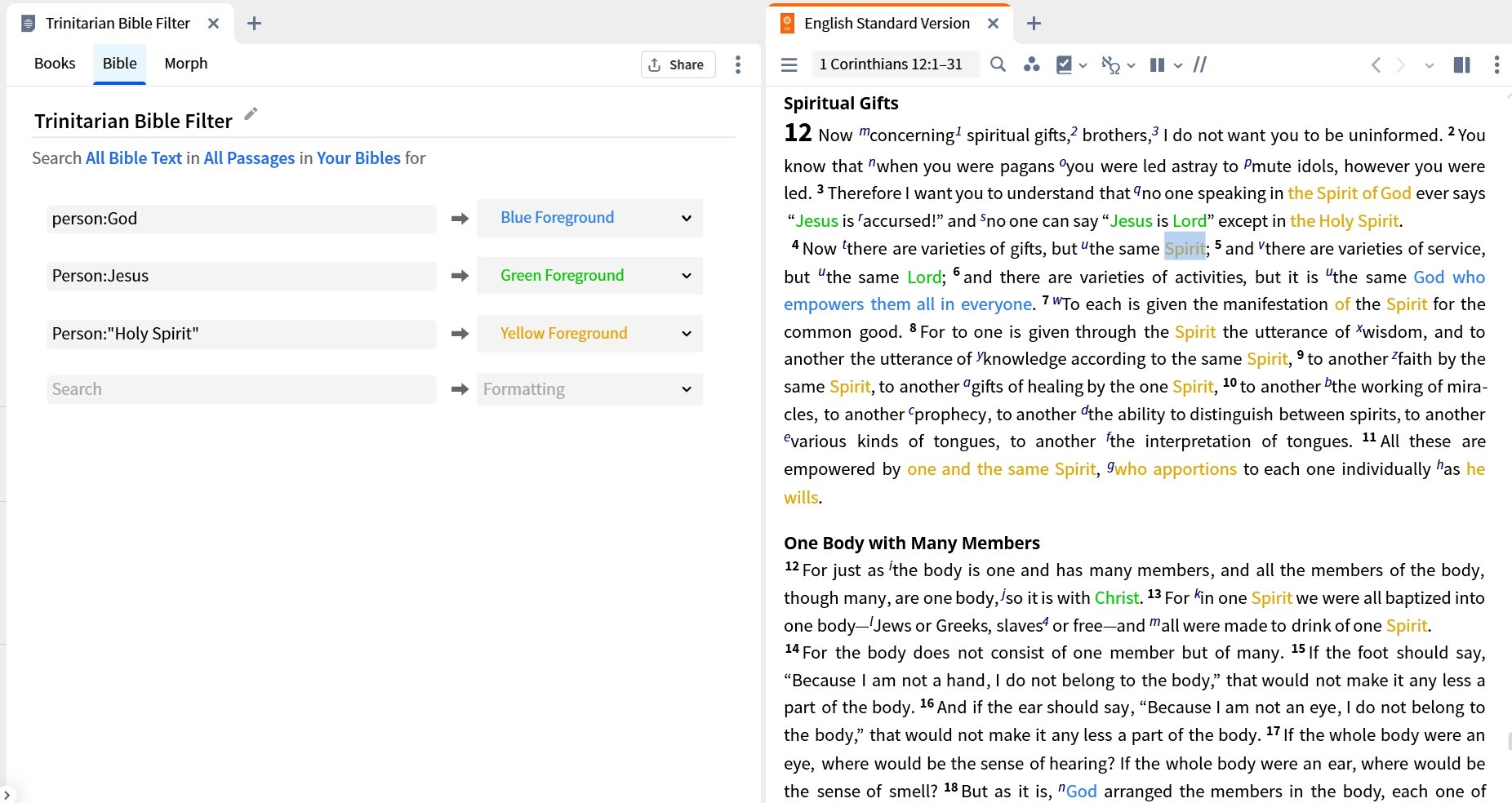Navigate back using the left arrow

pyautogui.click(x=1376, y=64)
